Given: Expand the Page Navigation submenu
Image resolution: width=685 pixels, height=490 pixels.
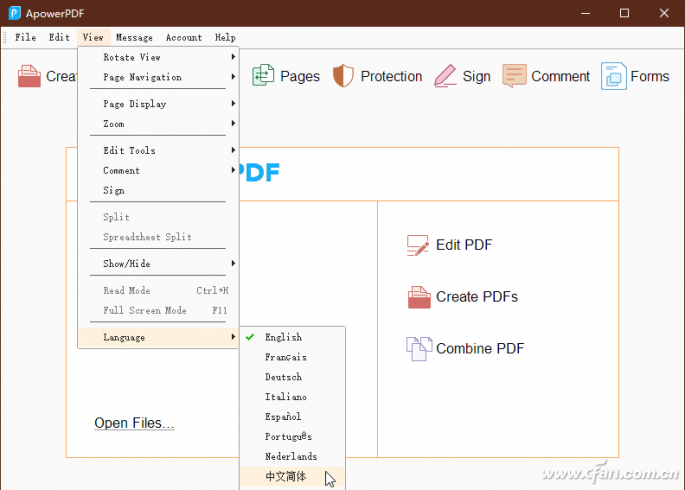Looking at the screenshot, I should [158, 77].
